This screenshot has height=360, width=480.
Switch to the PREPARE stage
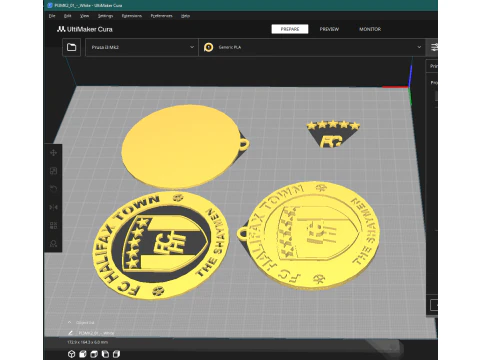click(290, 29)
